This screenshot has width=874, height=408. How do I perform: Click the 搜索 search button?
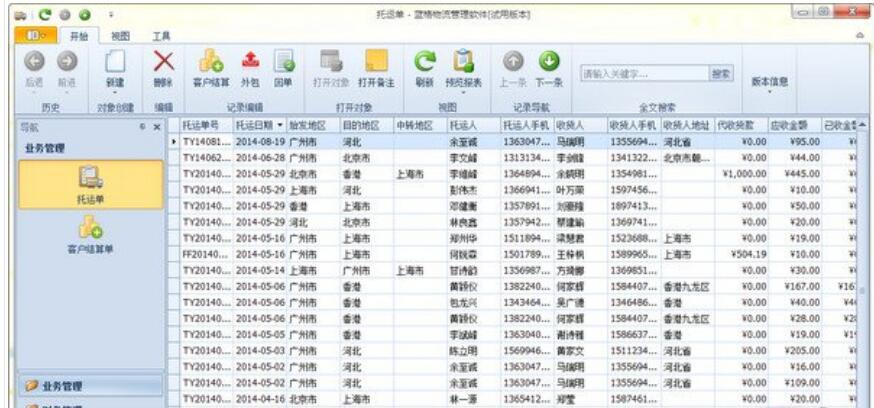(x=721, y=74)
